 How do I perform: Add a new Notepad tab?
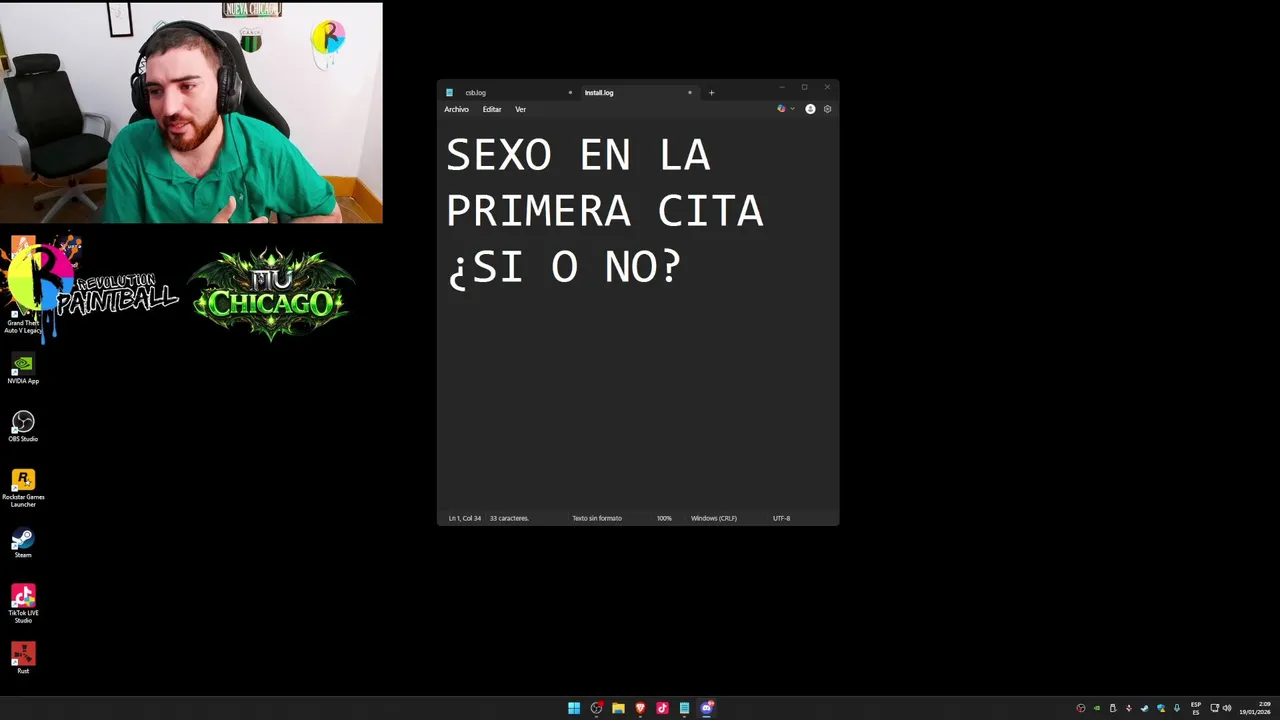coord(711,93)
